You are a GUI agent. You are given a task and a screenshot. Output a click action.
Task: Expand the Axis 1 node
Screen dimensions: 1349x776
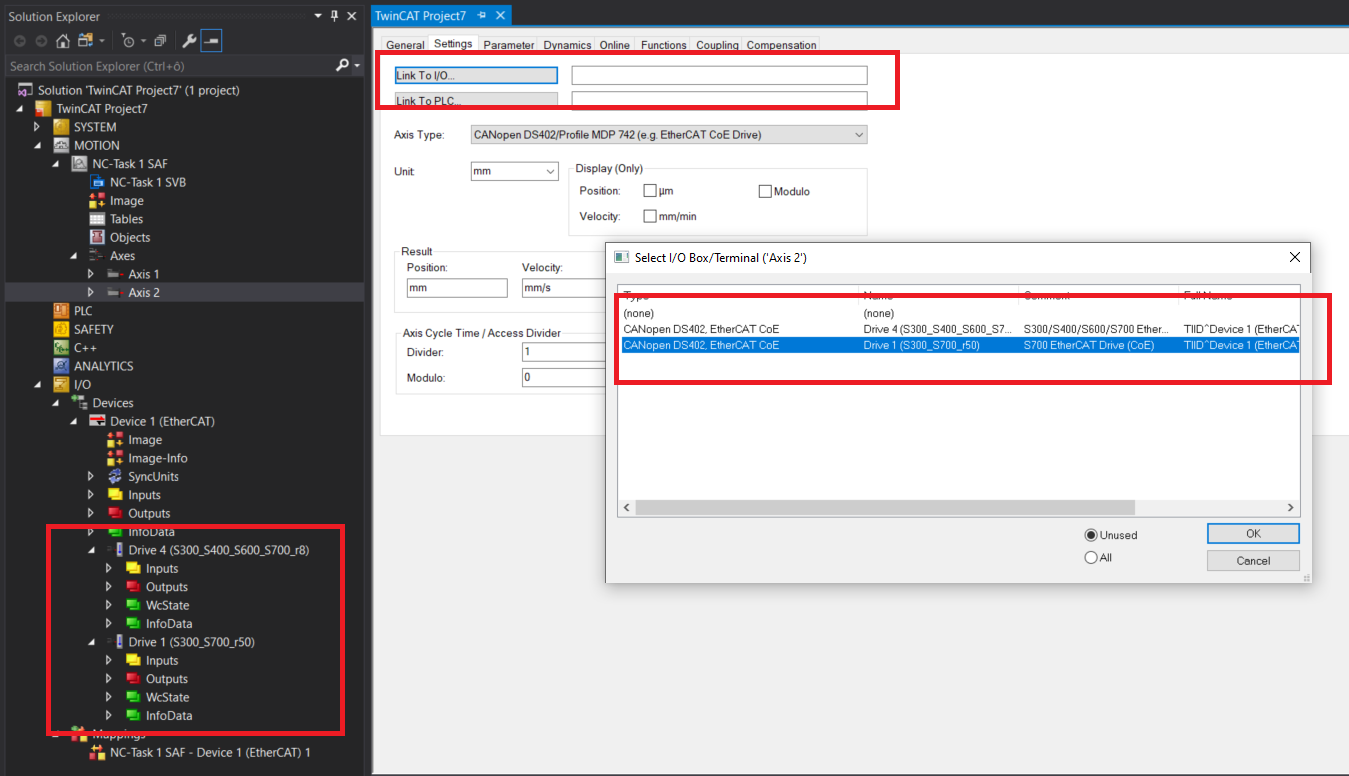point(91,274)
